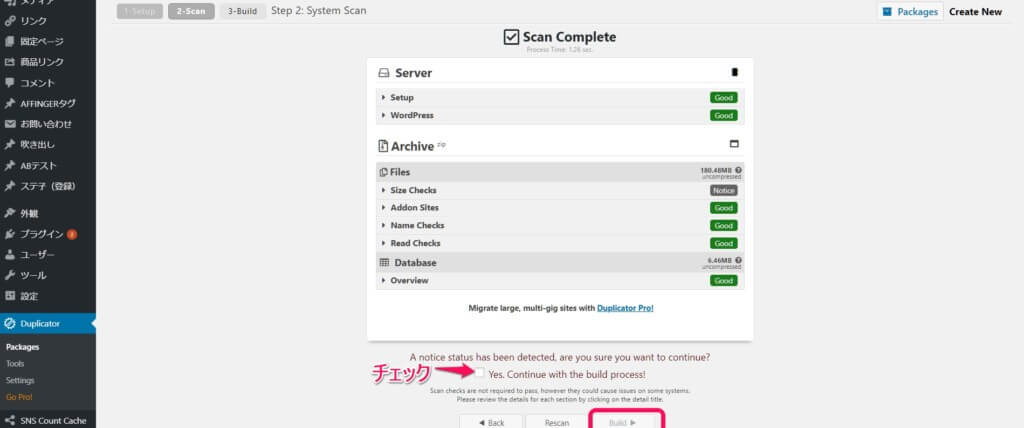The height and width of the screenshot is (428, 1024).
Task: Click the Create New link
Action: click(975, 12)
